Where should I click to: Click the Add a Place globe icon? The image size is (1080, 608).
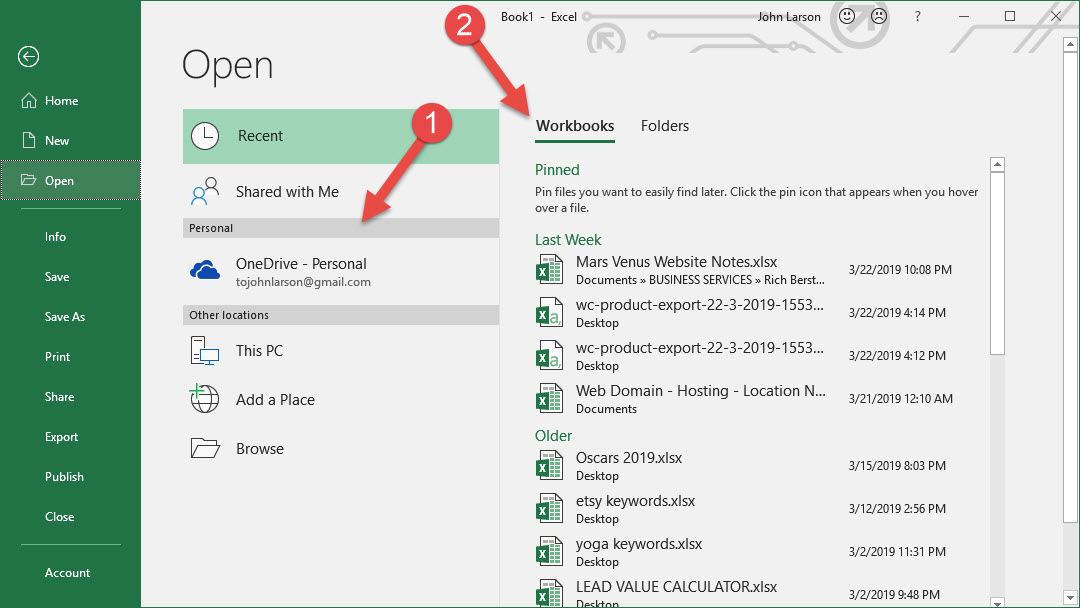[x=205, y=399]
